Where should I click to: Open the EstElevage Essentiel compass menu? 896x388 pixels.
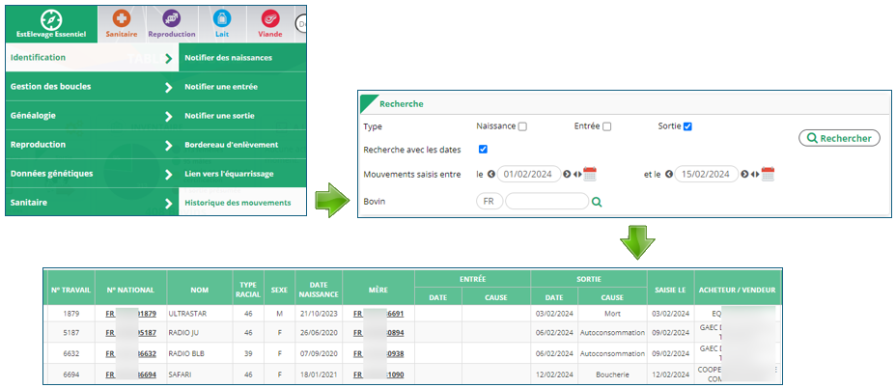[x=51, y=24]
